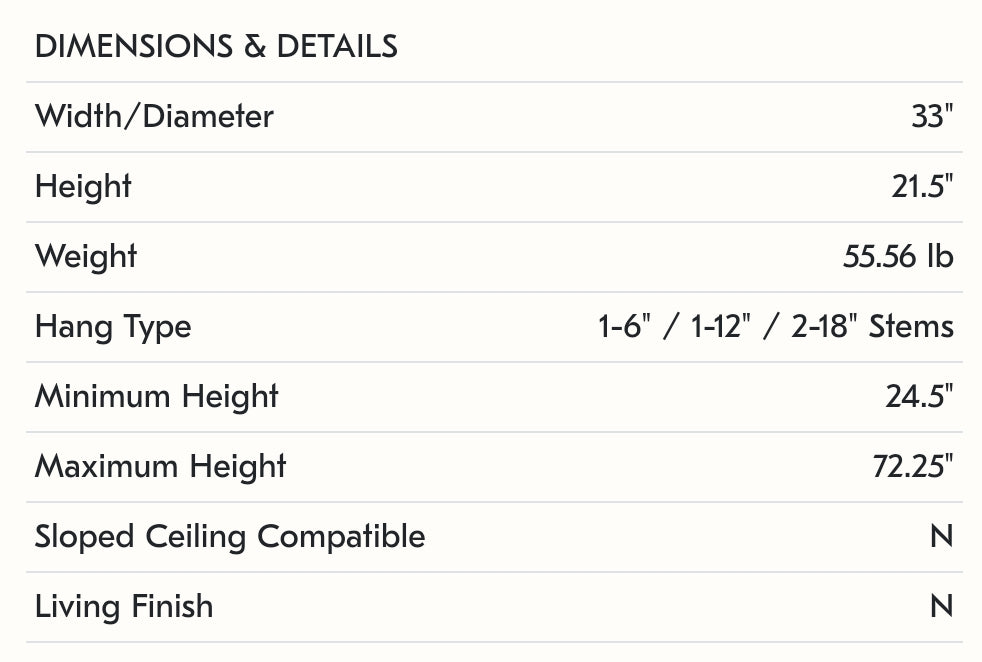Select the Weight row label

coord(86,257)
